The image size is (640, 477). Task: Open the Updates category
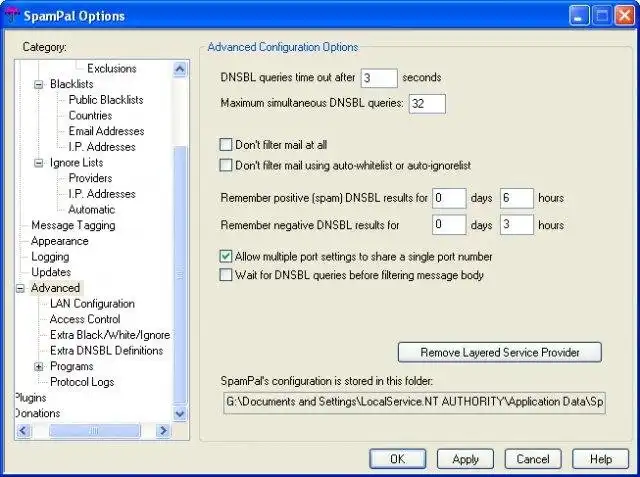51,272
